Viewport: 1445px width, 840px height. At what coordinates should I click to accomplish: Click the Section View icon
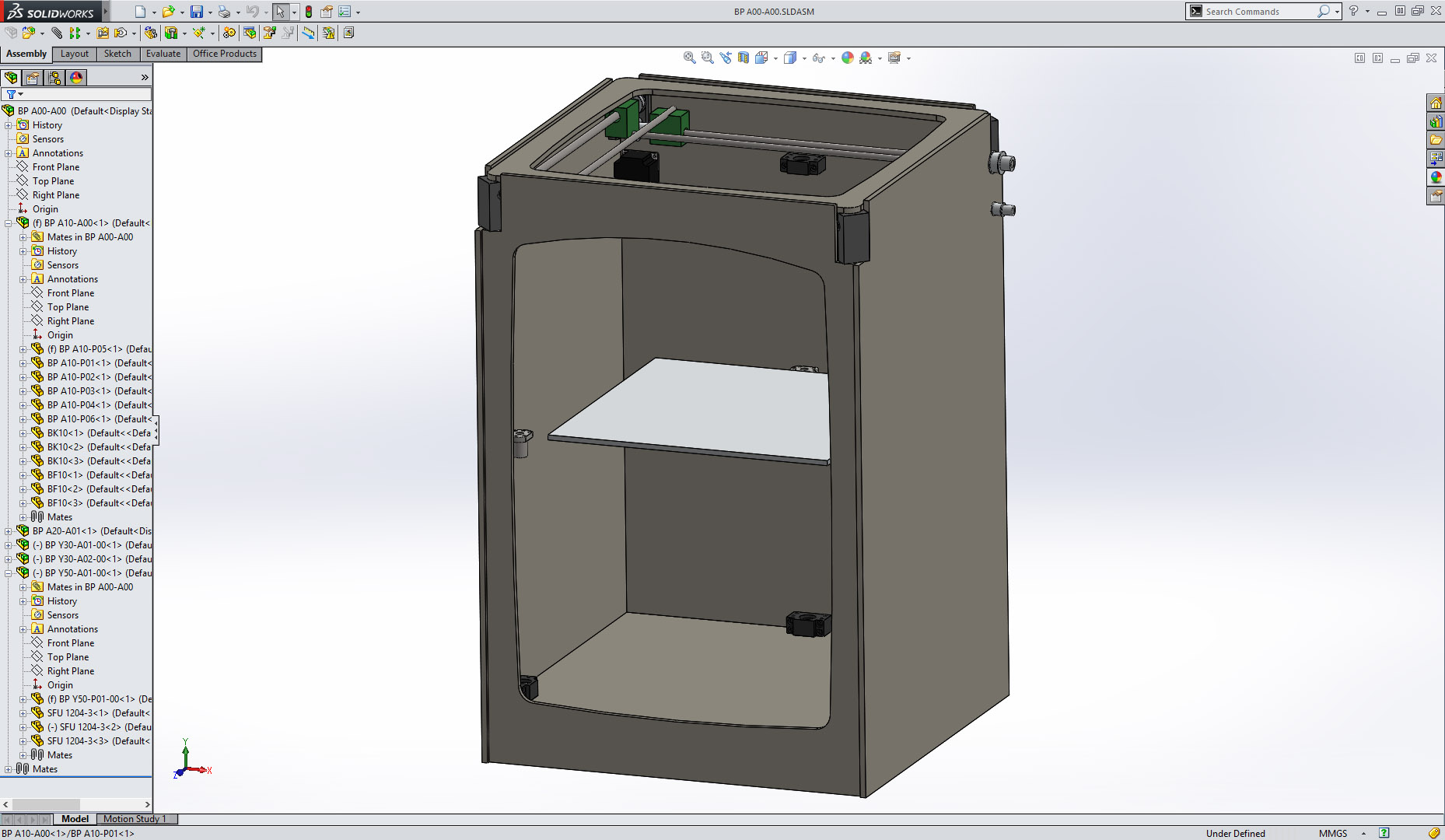pos(743,58)
